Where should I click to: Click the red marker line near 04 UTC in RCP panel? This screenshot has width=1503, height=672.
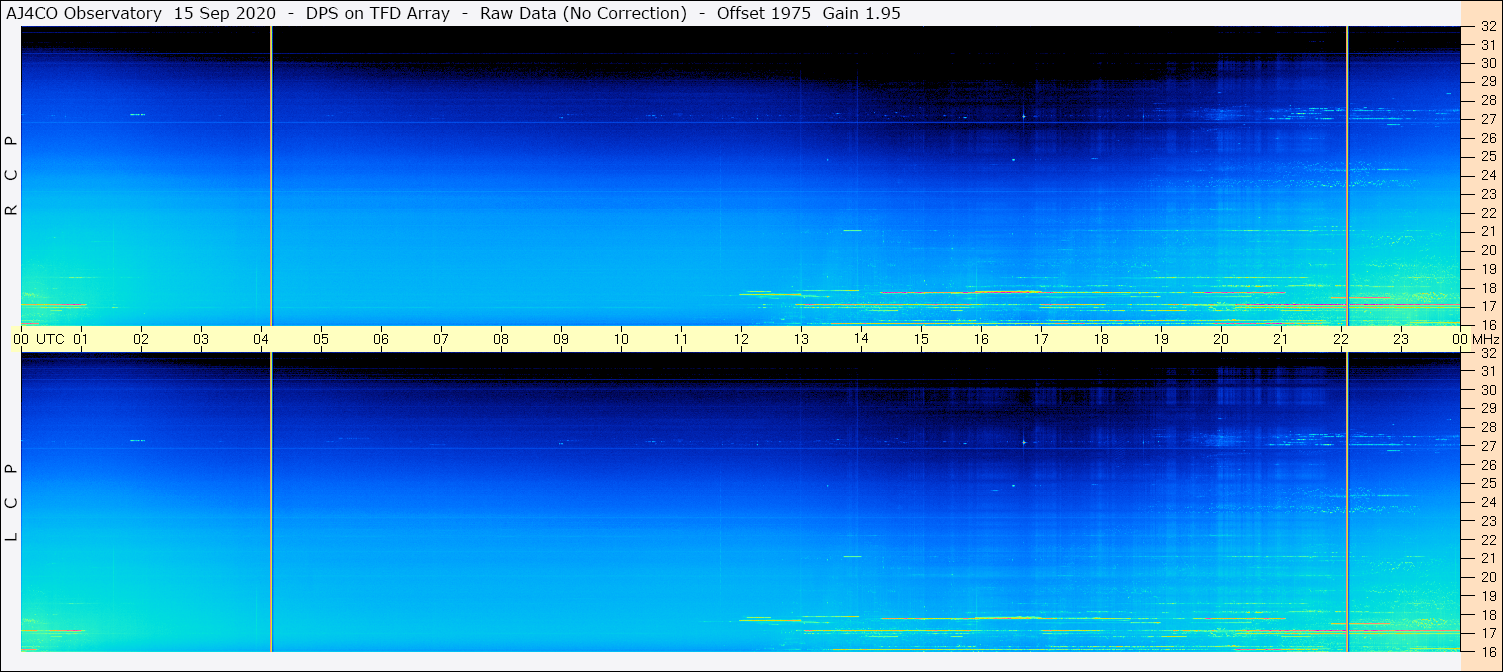[271, 176]
